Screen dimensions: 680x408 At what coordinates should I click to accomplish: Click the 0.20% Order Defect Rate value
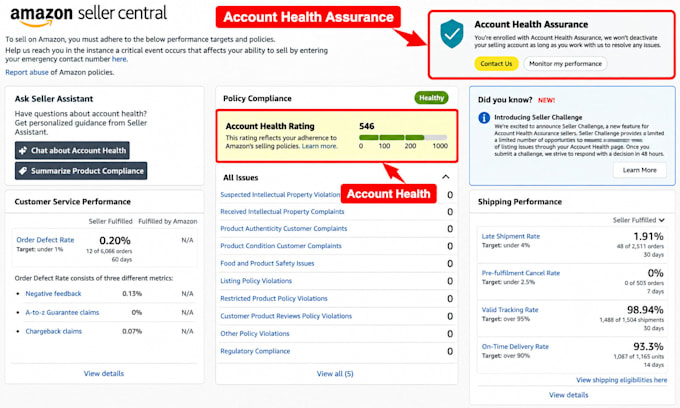[x=115, y=240]
